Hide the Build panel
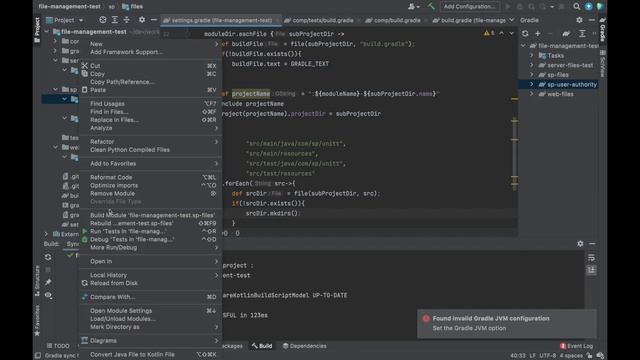This screenshot has width=640, height=360. click(592, 243)
